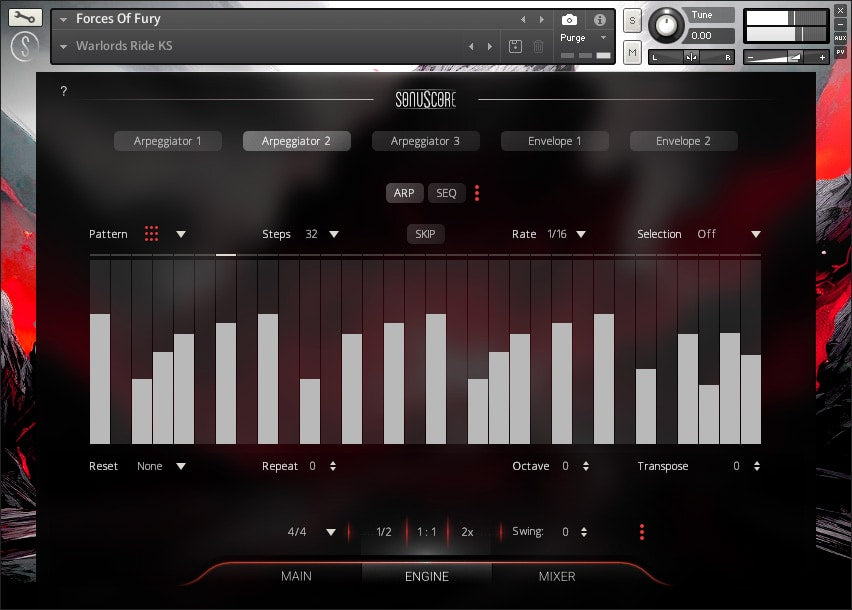
Task: Show instrument info with the i icon
Action: (x=599, y=20)
